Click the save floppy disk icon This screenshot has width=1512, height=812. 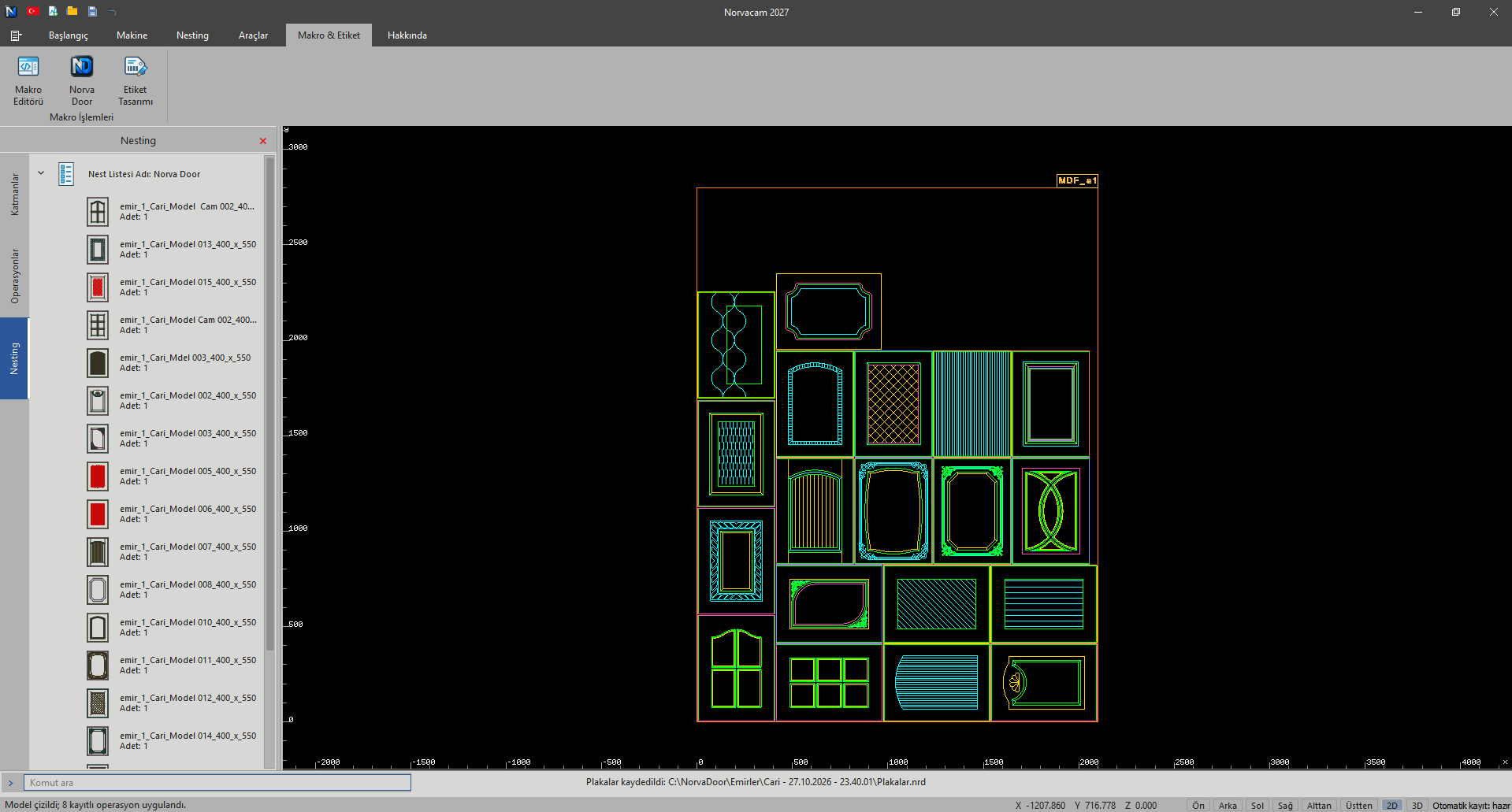pyautogui.click(x=92, y=12)
